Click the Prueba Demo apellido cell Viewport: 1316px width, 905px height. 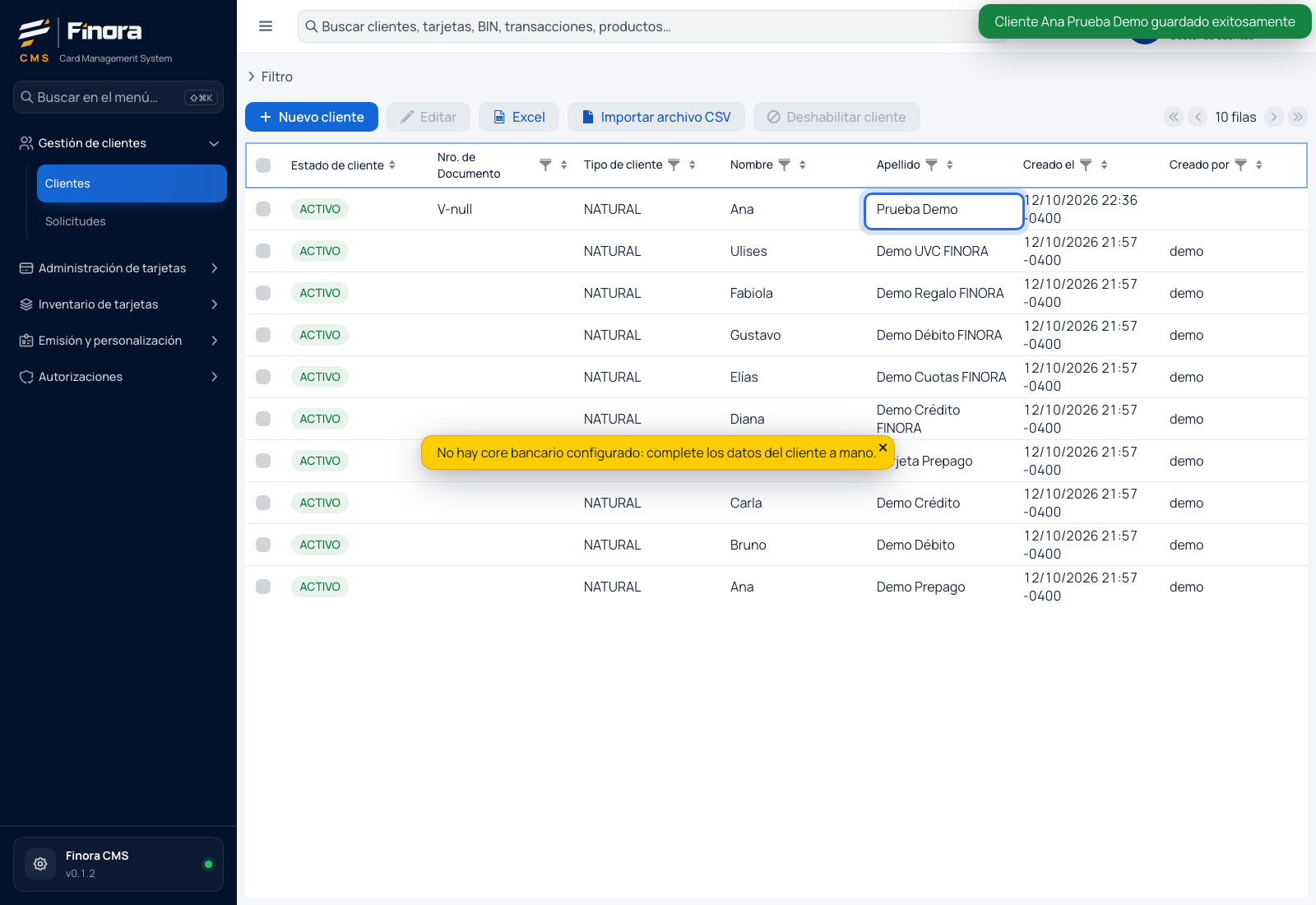[943, 210]
